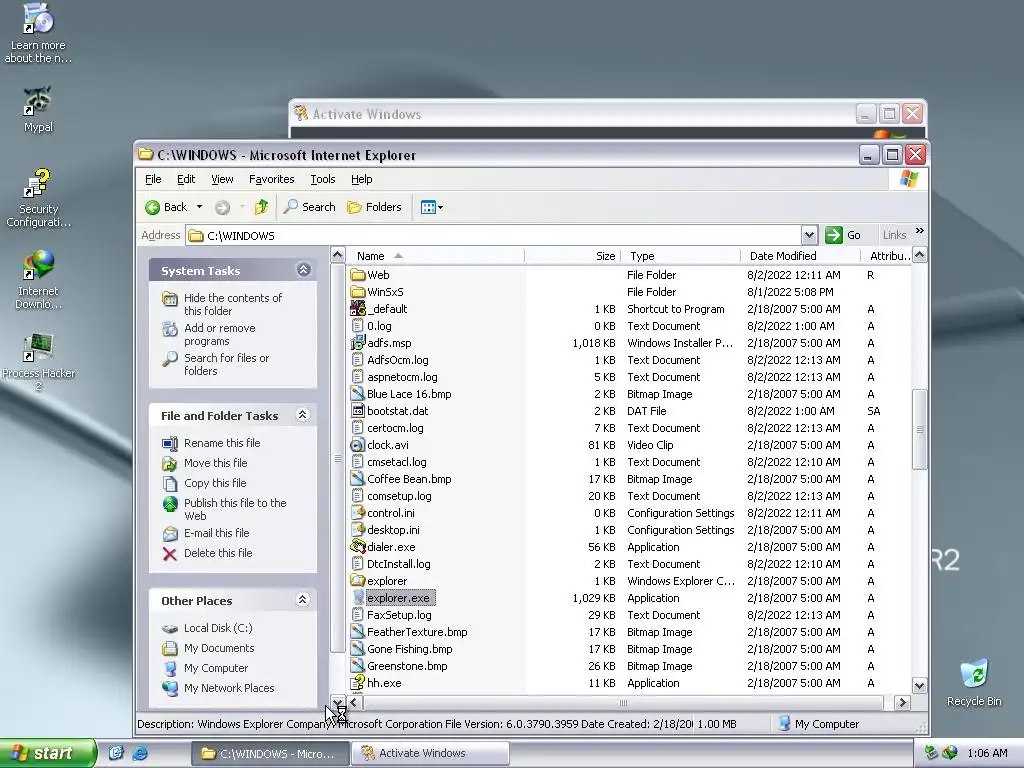This screenshot has width=1024, height=768.
Task: Click the file list vertical scrollbar thumb
Action: coord(920,429)
